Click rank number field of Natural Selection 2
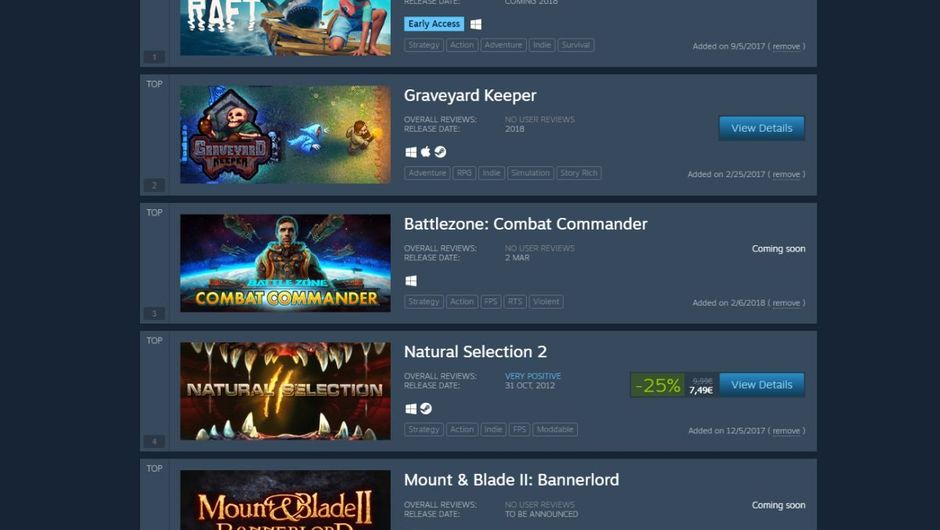 pos(154,442)
